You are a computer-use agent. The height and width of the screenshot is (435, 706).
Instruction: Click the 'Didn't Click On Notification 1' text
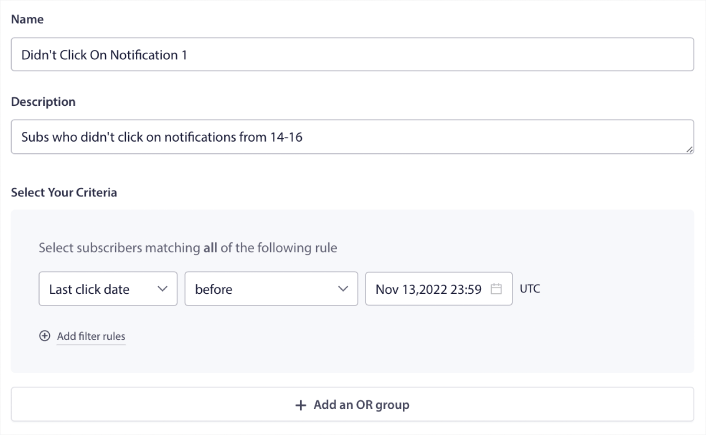[104, 55]
